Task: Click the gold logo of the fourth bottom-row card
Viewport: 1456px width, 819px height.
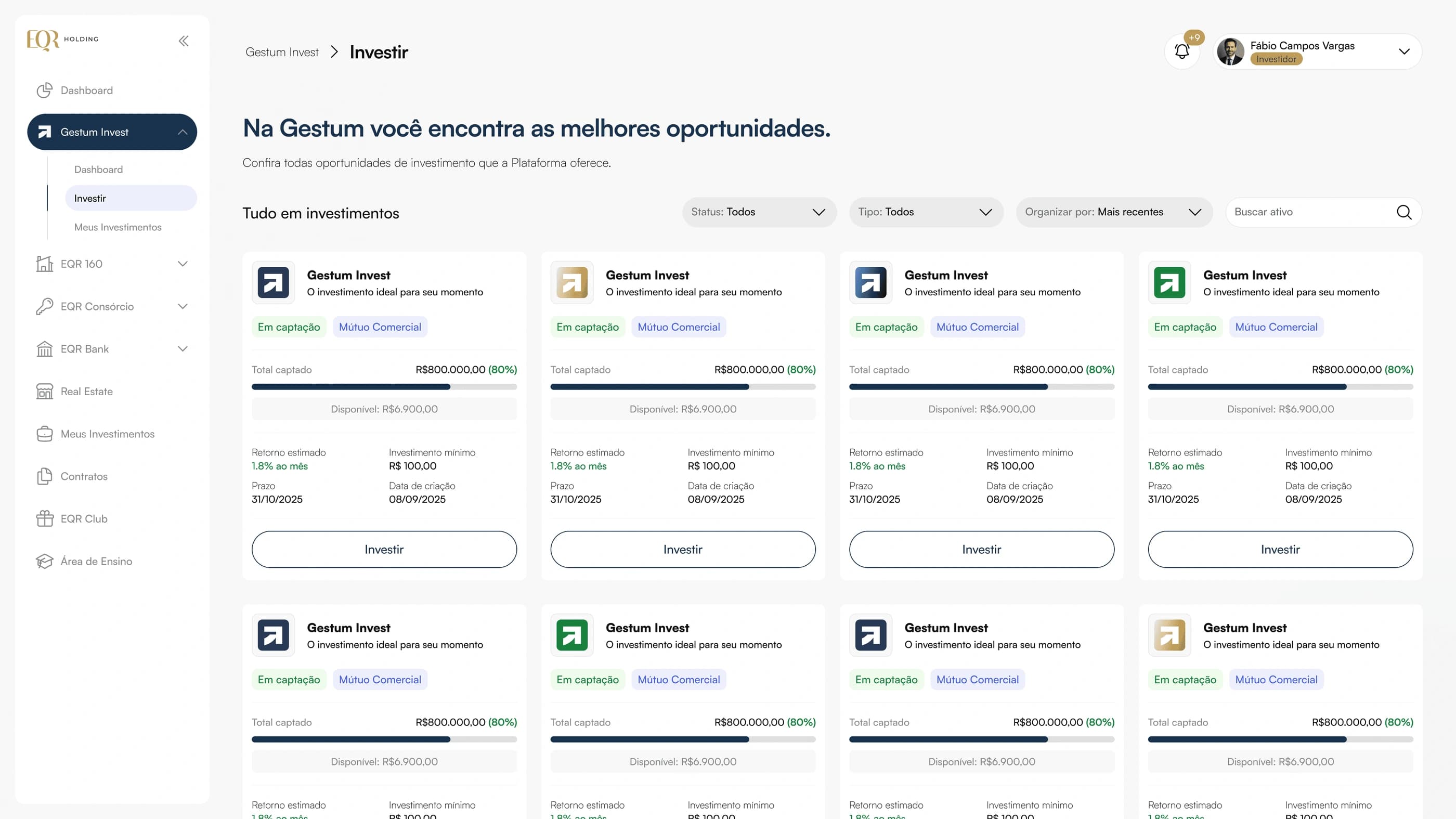Action: point(1169,635)
